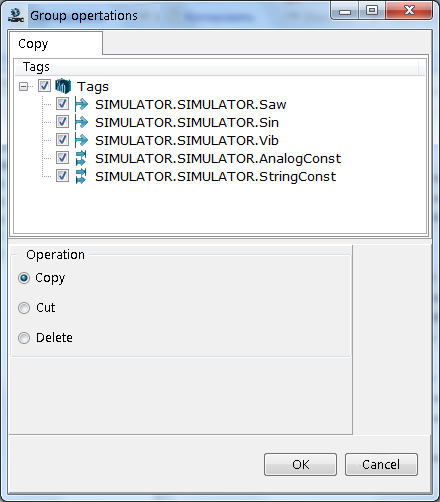Toggle the SIMULATOR.SIMULATOR.StringConst checkbox
Viewport: 440px width, 502px height.
(x=62, y=176)
